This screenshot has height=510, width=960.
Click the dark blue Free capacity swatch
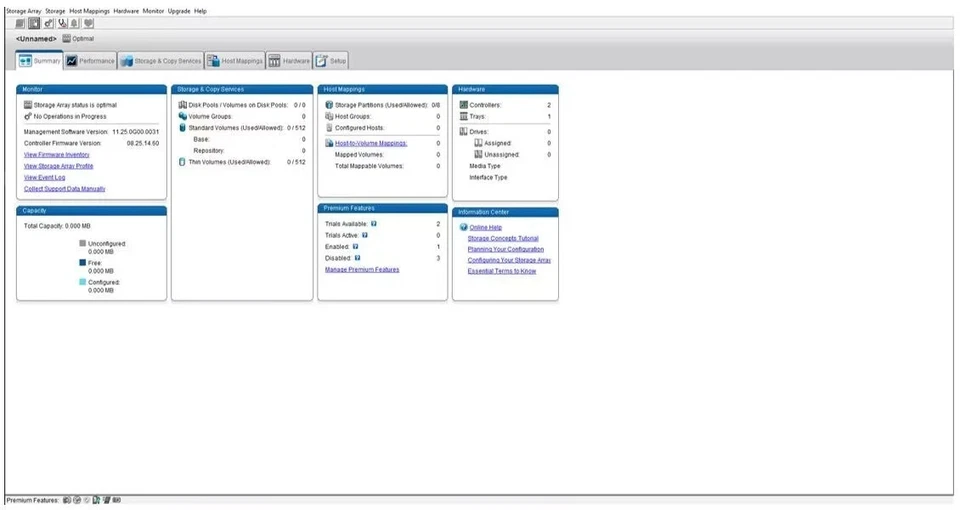pyautogui.click(x=83, y=262)
